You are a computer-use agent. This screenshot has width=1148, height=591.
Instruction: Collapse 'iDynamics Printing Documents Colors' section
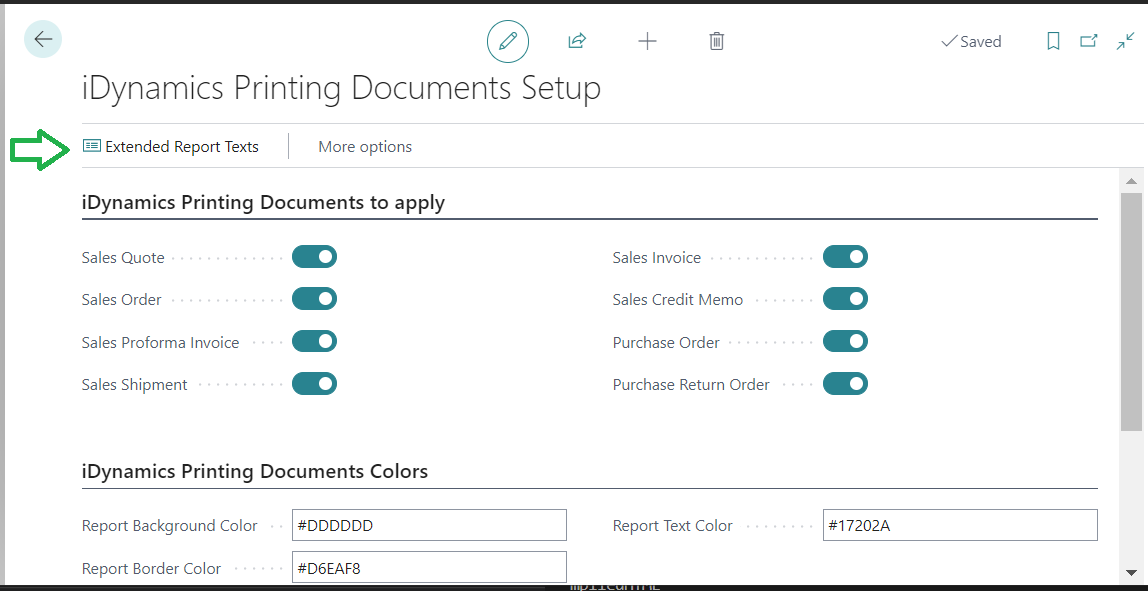255,471
